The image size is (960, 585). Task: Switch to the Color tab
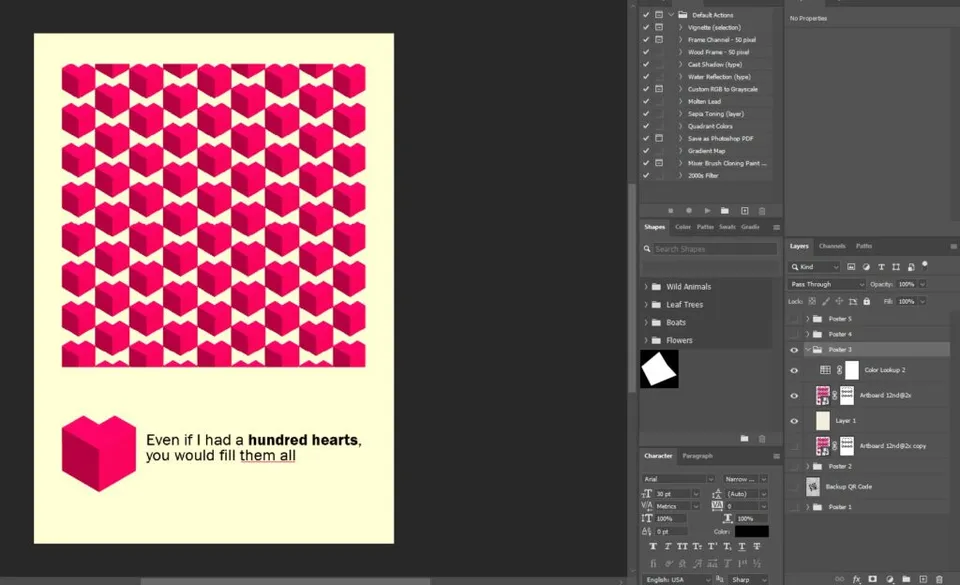[683, 227]
